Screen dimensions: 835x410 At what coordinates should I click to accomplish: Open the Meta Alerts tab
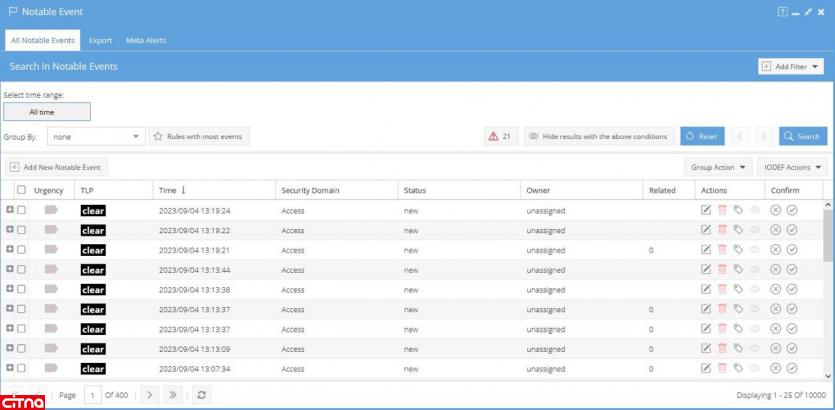tap(146, 40)
